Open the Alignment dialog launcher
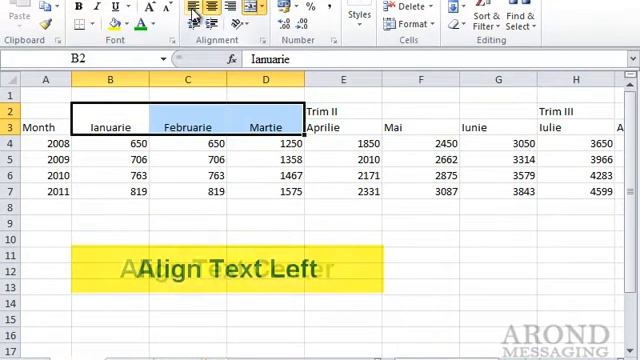Screen dimensions: 640x360 click(263, 40)
